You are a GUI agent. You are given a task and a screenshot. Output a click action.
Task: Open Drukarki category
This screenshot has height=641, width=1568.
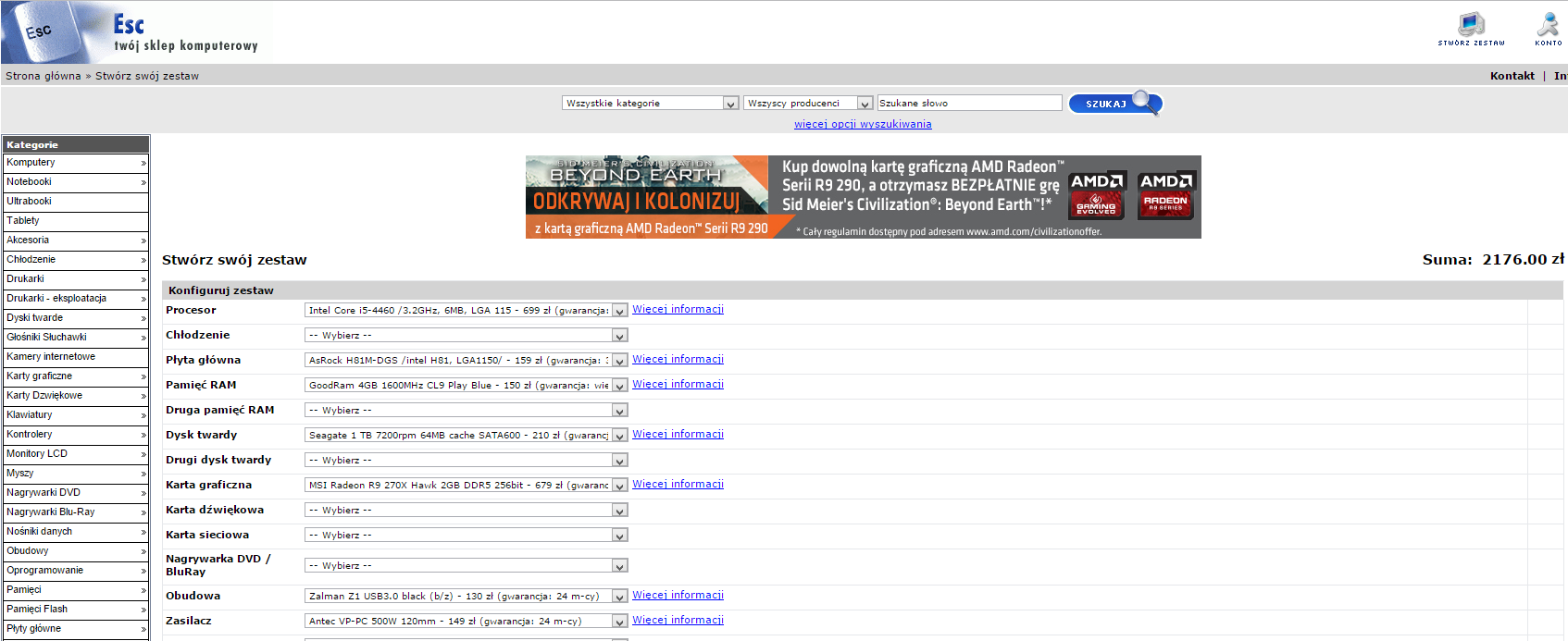click(75, 279)
